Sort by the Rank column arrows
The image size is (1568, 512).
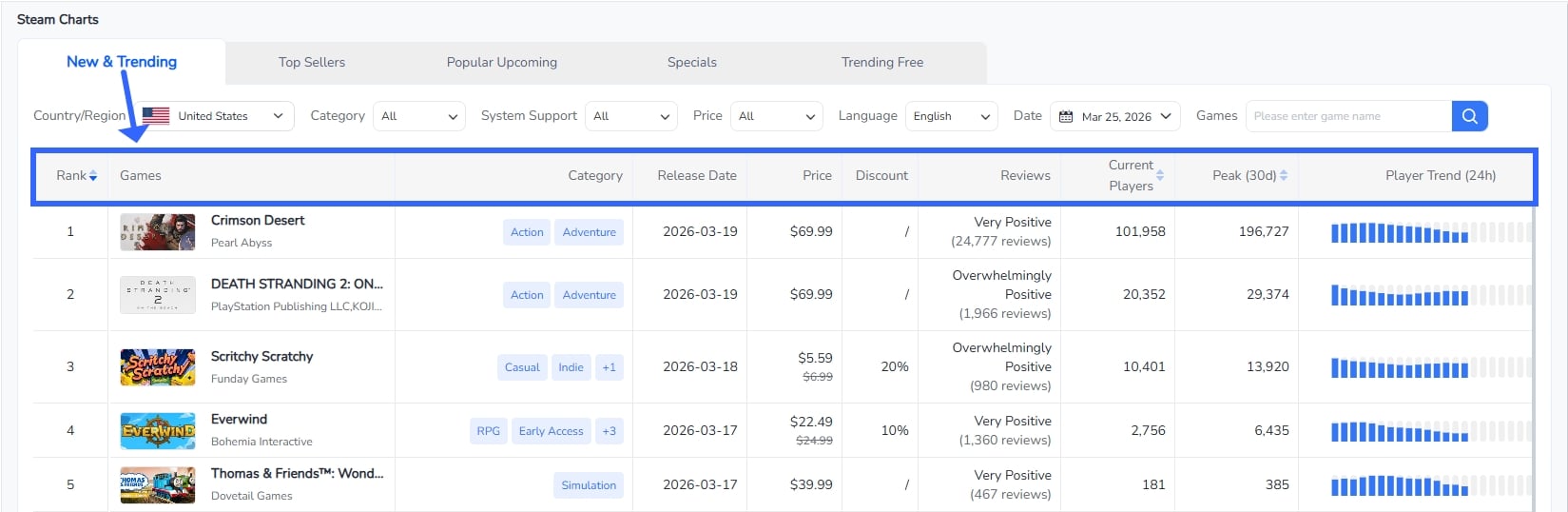tap(93, 176)
